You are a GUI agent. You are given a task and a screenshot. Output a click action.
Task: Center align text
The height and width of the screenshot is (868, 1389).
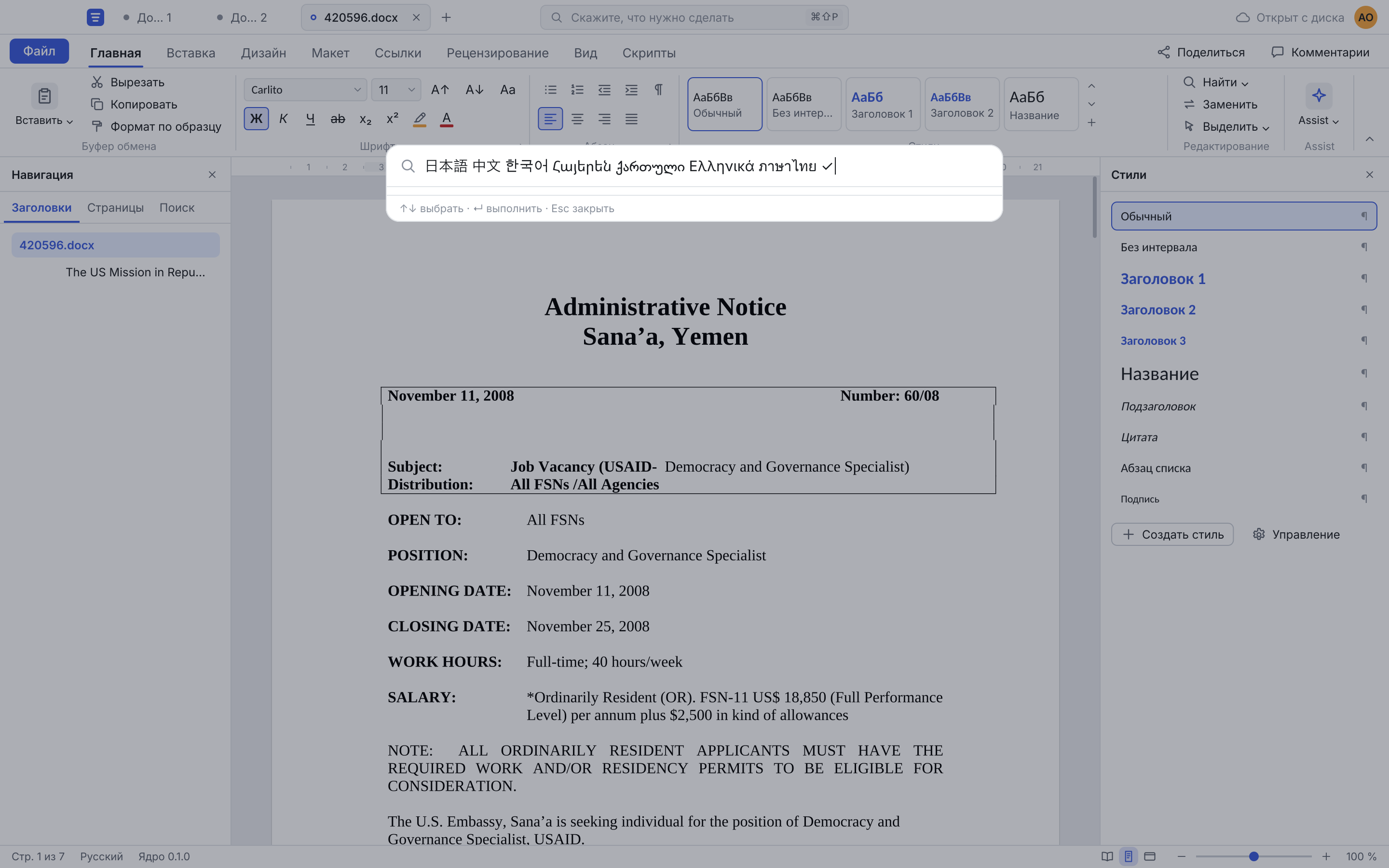tap(577, 119)
